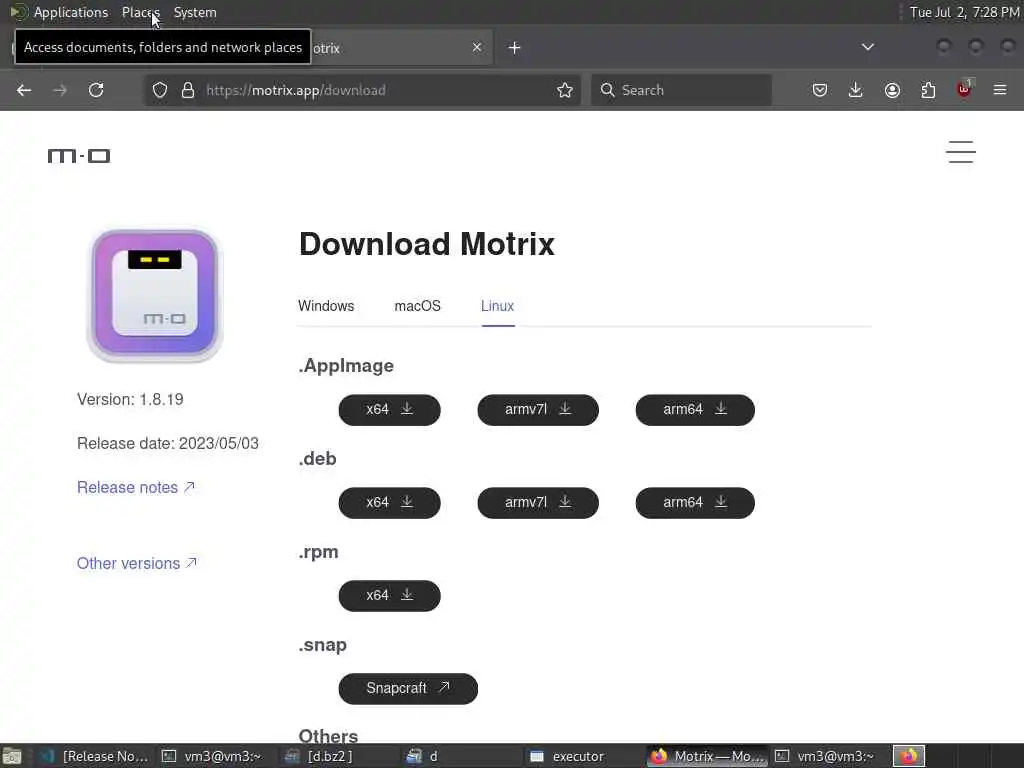Switch to the taskbar window named d
The image size is (1024, 768).
(x=462, y=756)
